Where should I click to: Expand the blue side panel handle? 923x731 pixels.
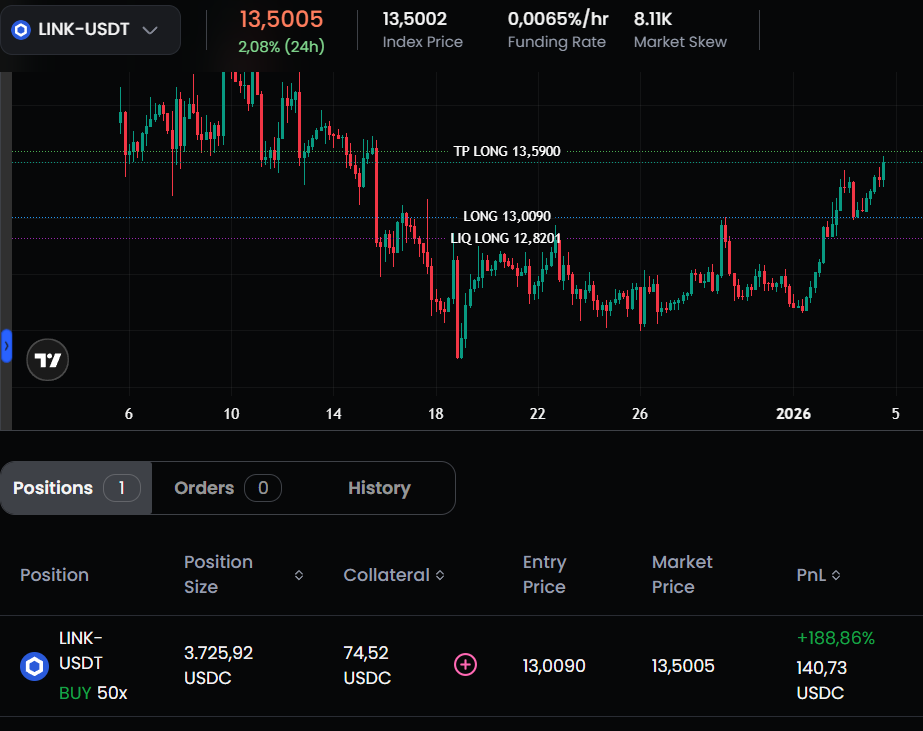pos(6,346)
